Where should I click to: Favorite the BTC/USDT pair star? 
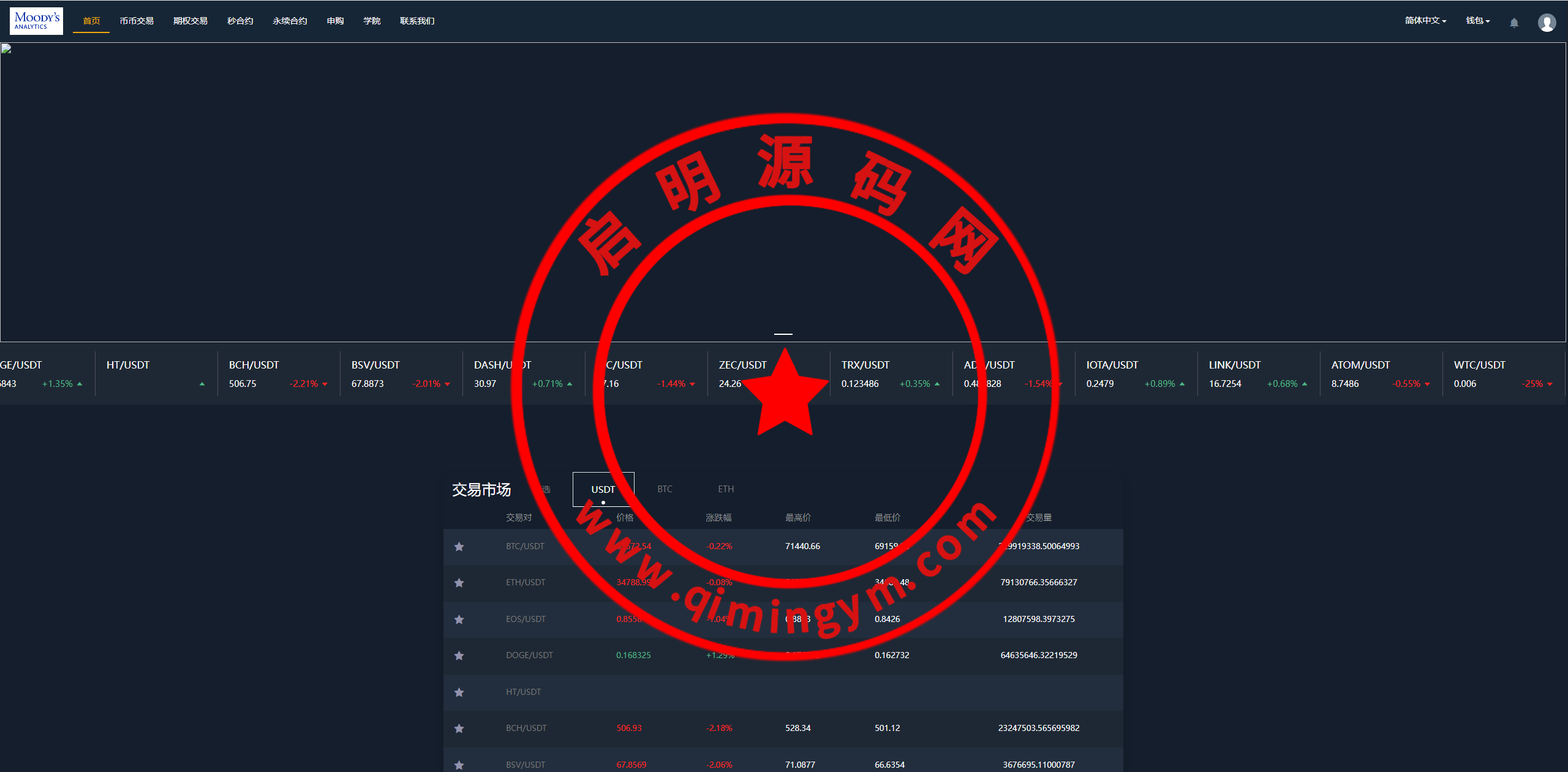tap(459, 547)
